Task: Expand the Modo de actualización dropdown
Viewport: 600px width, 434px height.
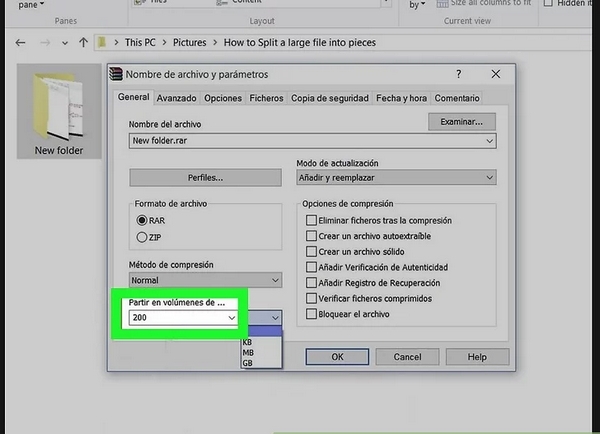Action: (x=396, y=177)
